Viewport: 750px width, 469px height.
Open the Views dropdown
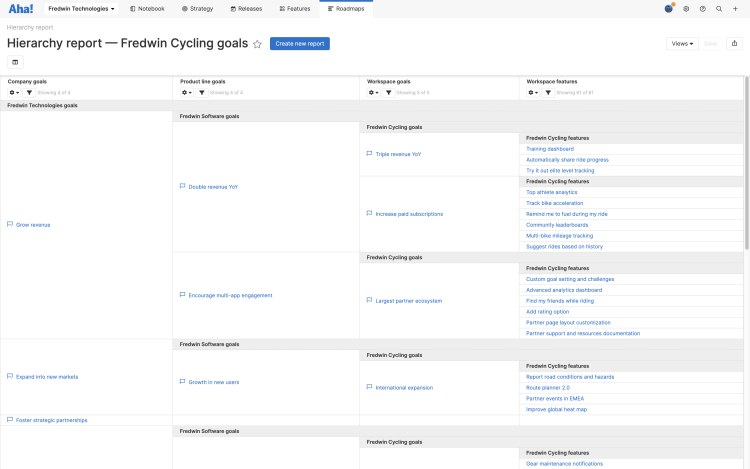[682, 44]
